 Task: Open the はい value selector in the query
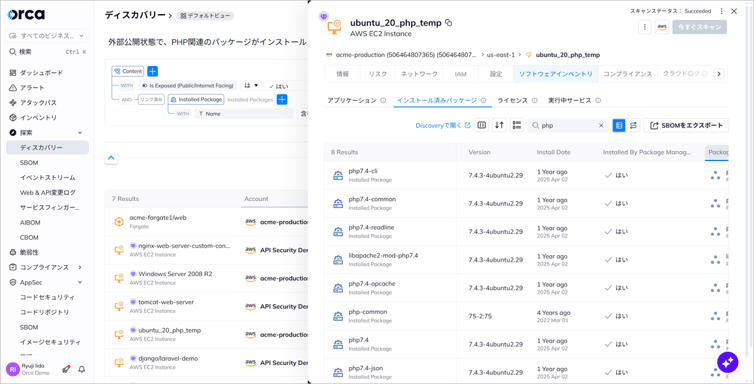coord(287,86)
